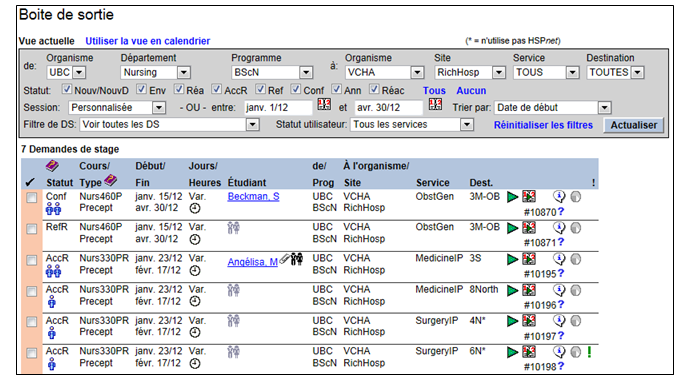688x382 pixels.
Task: Click student group icon in RefR row
Action: pos(233,228)
